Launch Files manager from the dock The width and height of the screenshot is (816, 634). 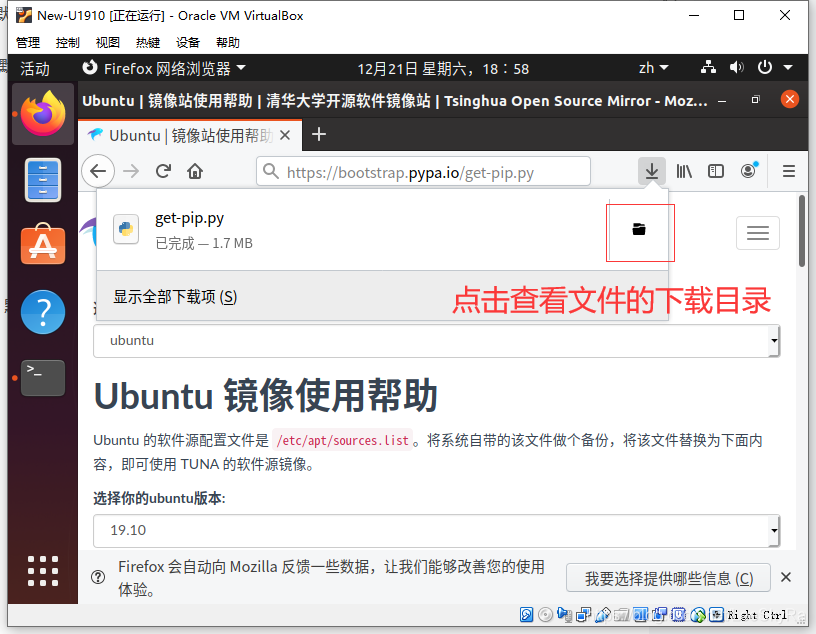[43, 180]
